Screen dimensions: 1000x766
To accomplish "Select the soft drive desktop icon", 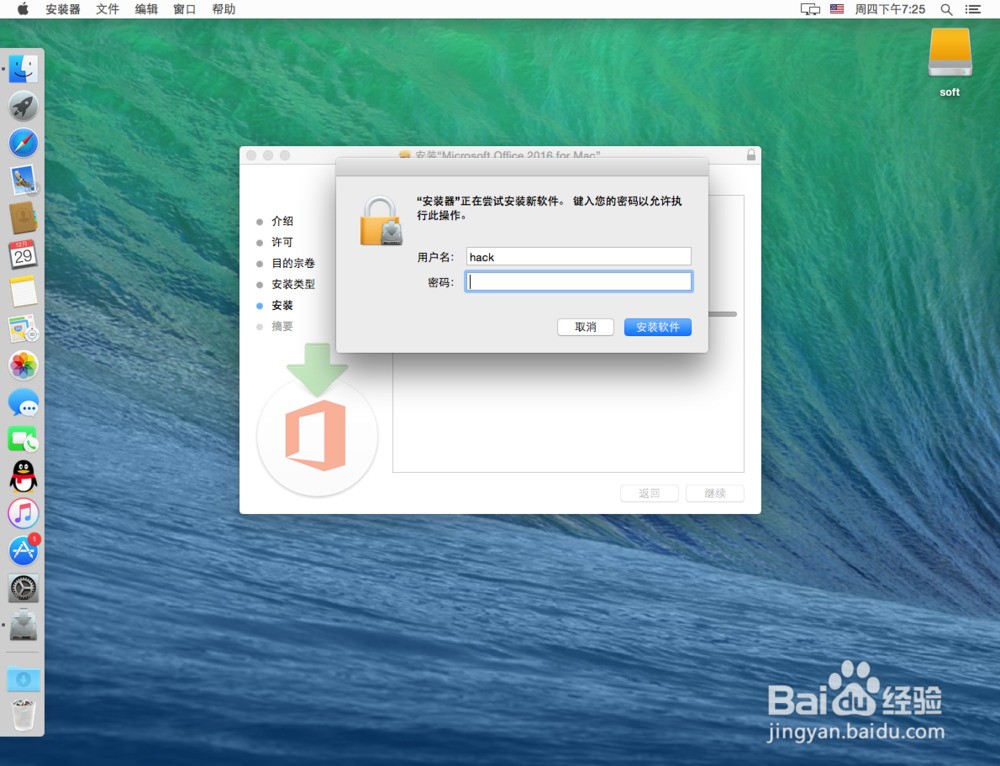I will 950,63.
